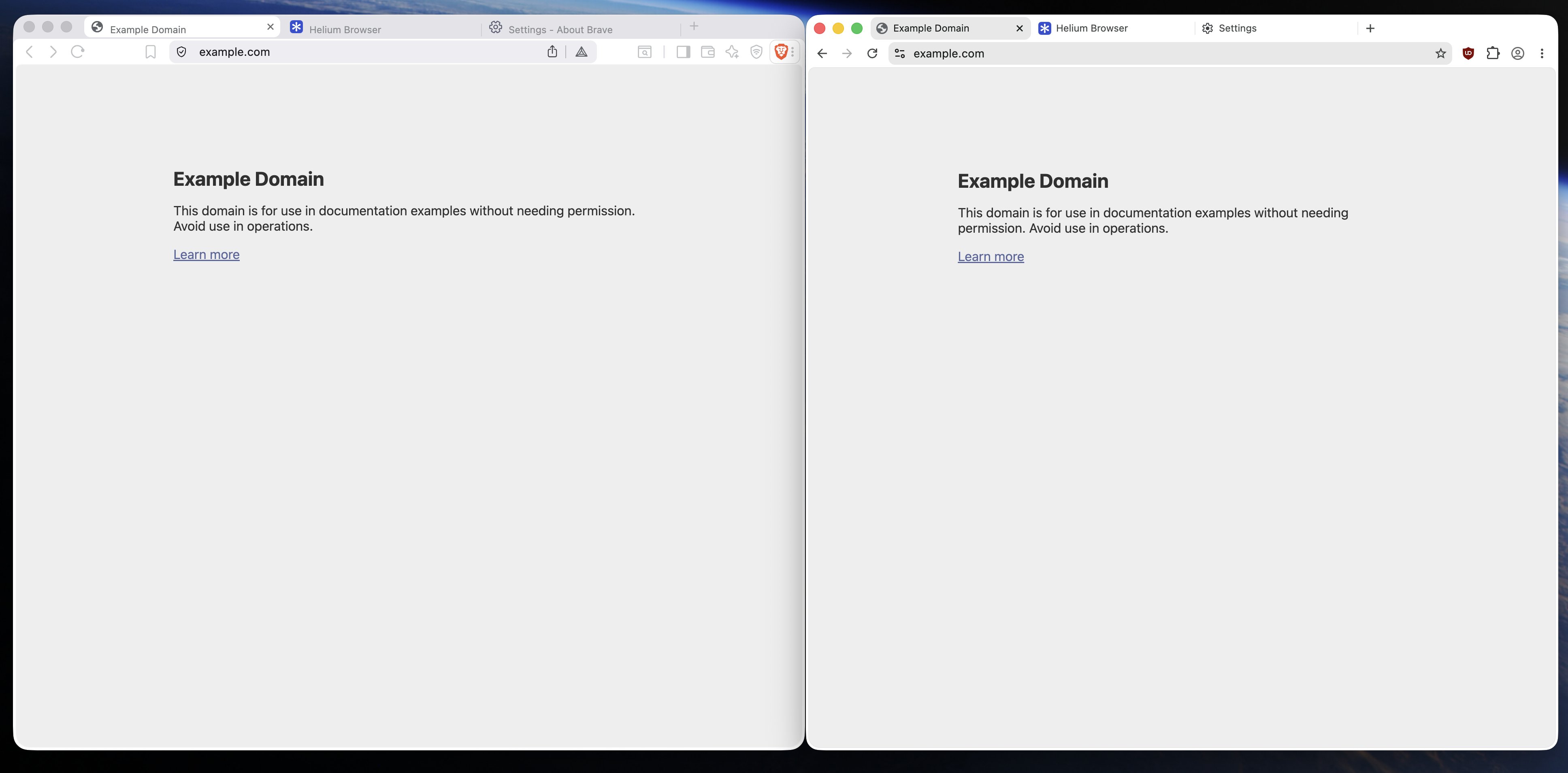The height and width of the screenshot is (773, 1568).
Task: Click the share icon in Brave's address bar
Action: pos(552,52)
